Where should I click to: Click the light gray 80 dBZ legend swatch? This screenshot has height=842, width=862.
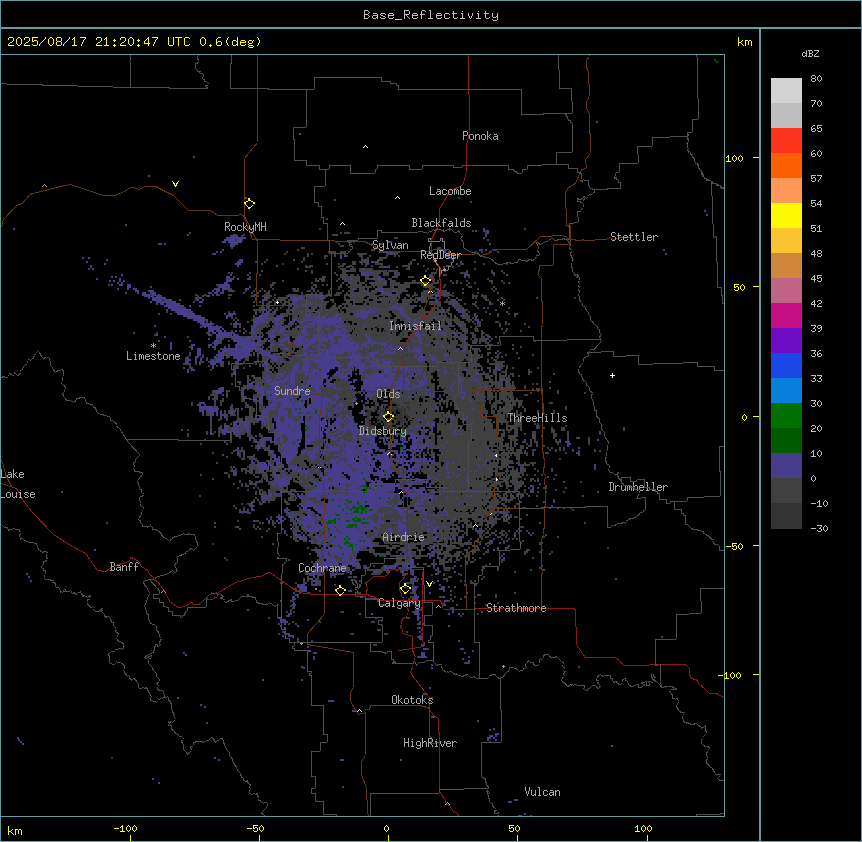pyautogui.click(x=786, y=90)
